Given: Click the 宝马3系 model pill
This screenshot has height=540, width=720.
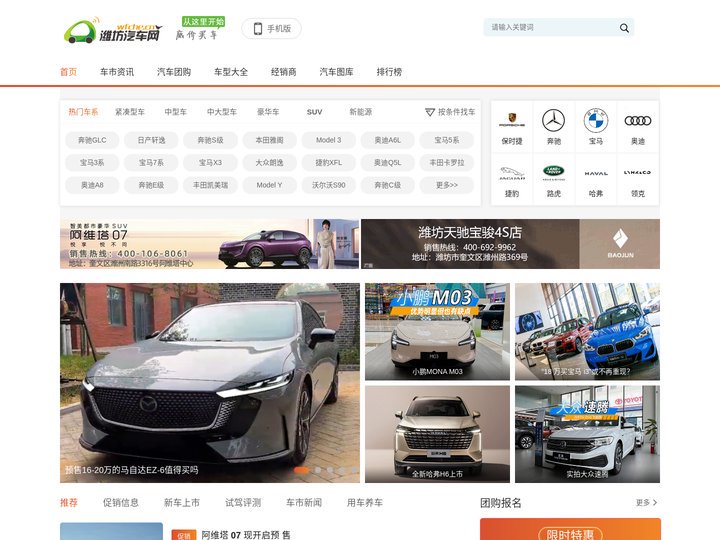Looking at the screenshot, I should click(x=92, y=163).
